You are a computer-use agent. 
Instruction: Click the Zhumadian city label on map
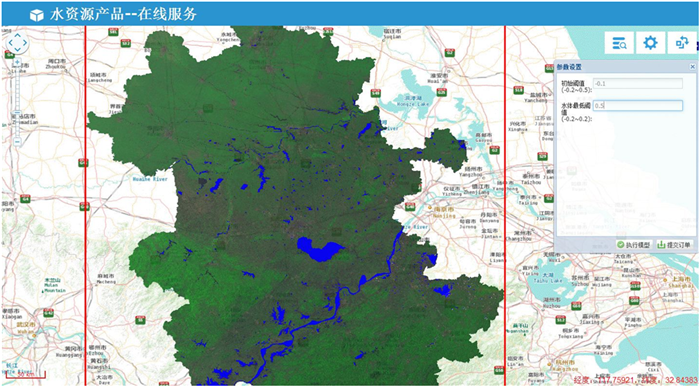25,120
